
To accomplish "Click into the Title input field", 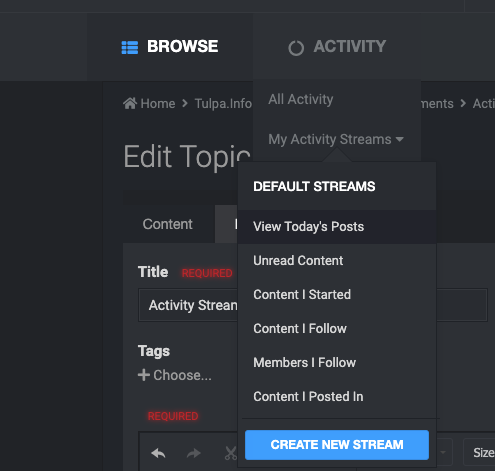I will pyautogui.click(x=313, y=305).
